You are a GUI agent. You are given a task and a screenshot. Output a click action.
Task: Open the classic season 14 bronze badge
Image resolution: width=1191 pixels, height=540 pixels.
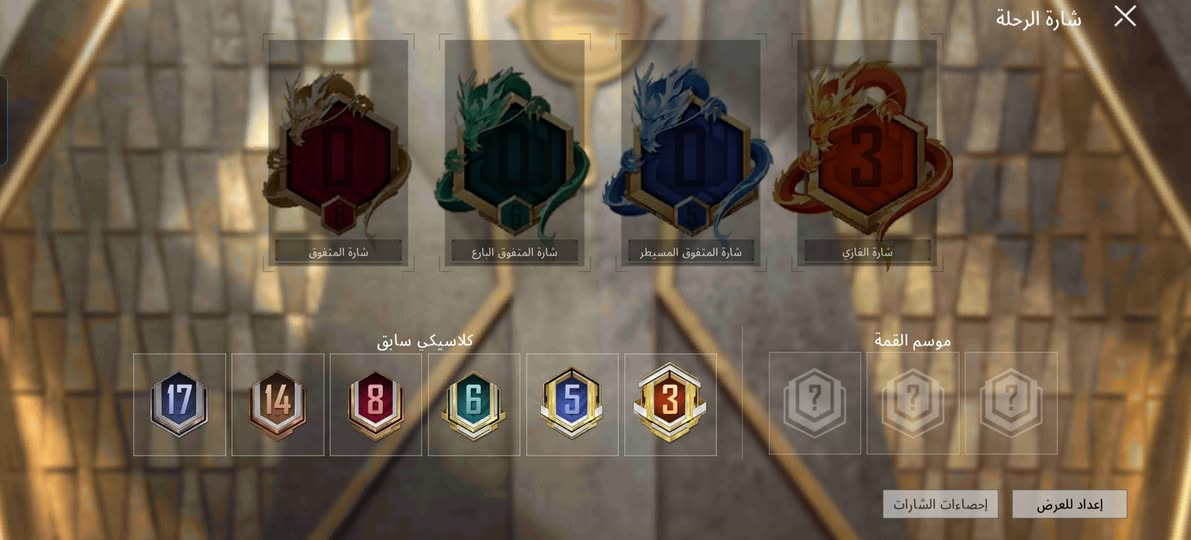[x=277, y=405]
